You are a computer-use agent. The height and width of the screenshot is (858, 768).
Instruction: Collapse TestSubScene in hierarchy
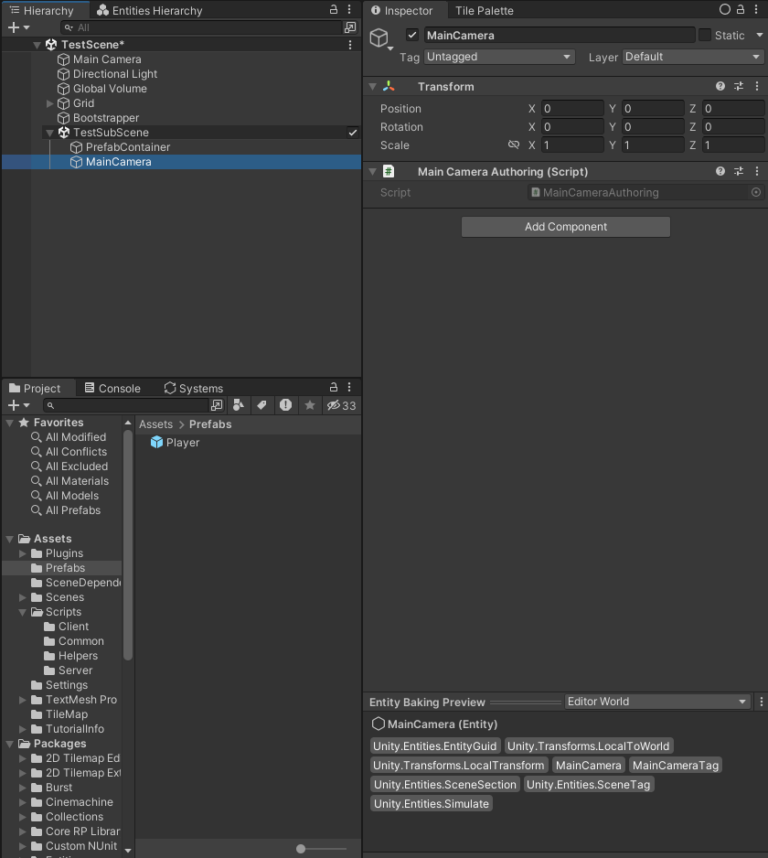(50, 132)
